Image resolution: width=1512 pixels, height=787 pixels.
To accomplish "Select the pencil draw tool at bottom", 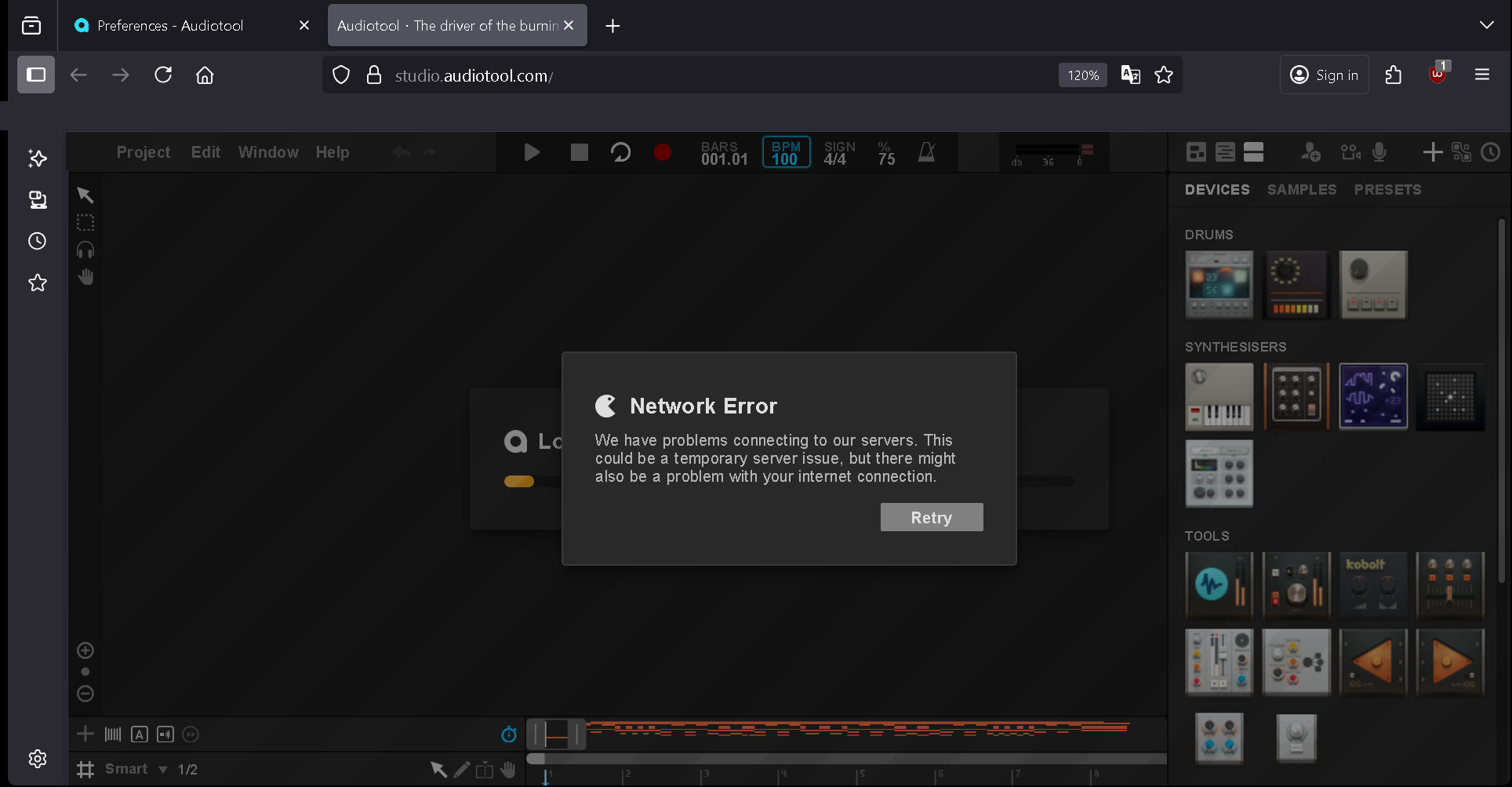I will (462, 769).
